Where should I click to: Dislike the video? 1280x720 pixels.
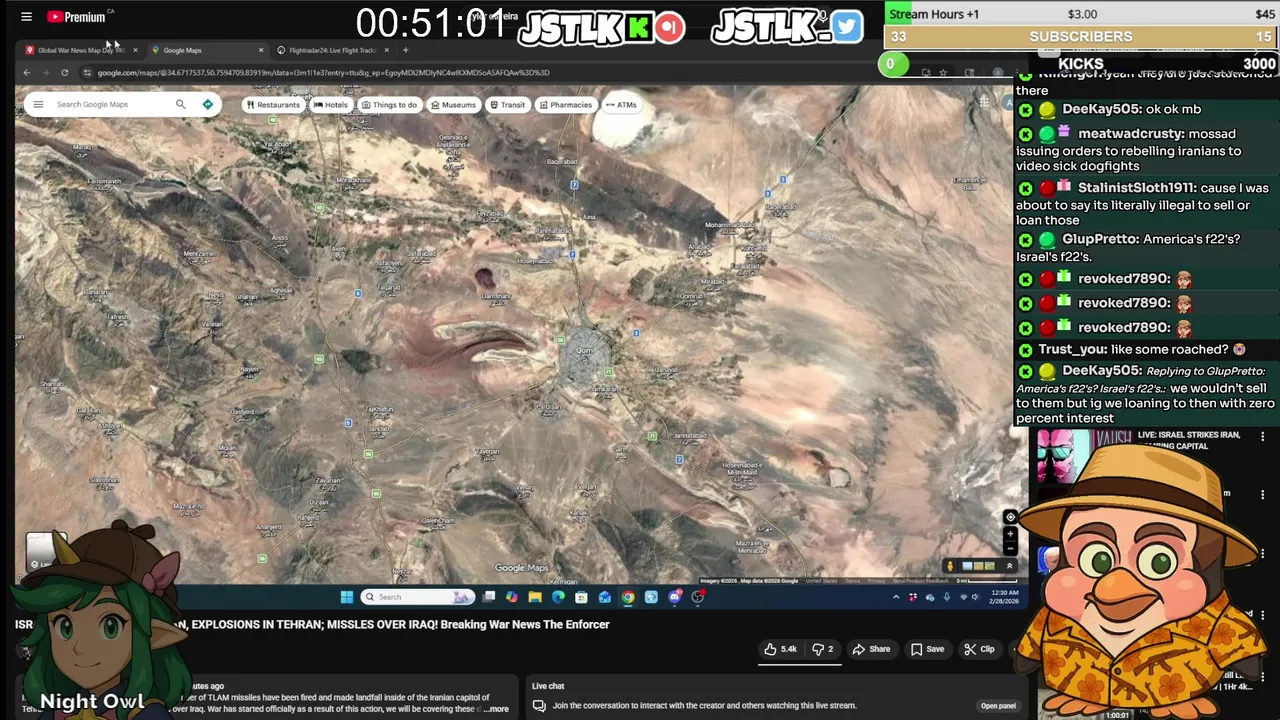pyautogui.click(x=823, y=649)
